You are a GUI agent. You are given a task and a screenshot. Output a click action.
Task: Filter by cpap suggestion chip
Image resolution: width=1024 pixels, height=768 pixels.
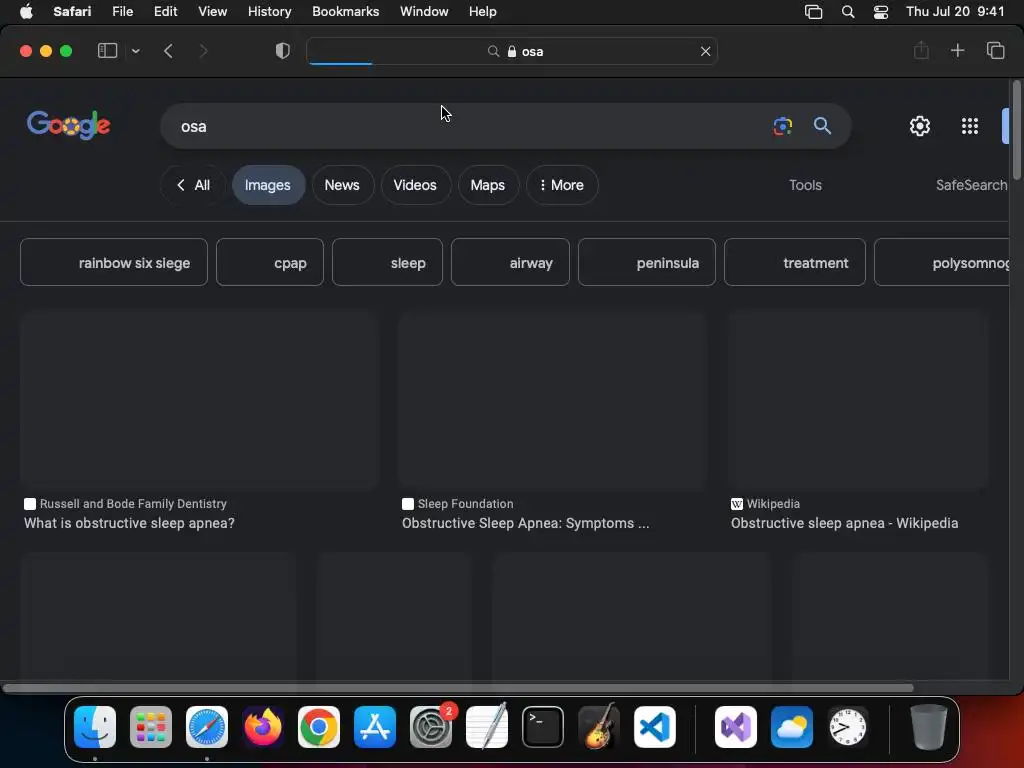pyautogui.click(x=270, y=263)
